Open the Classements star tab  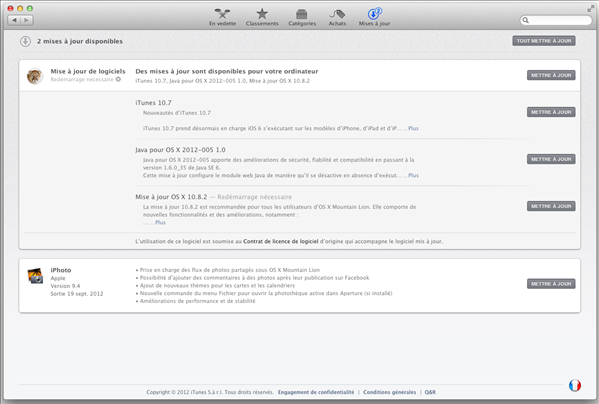[x=262, y=17]
